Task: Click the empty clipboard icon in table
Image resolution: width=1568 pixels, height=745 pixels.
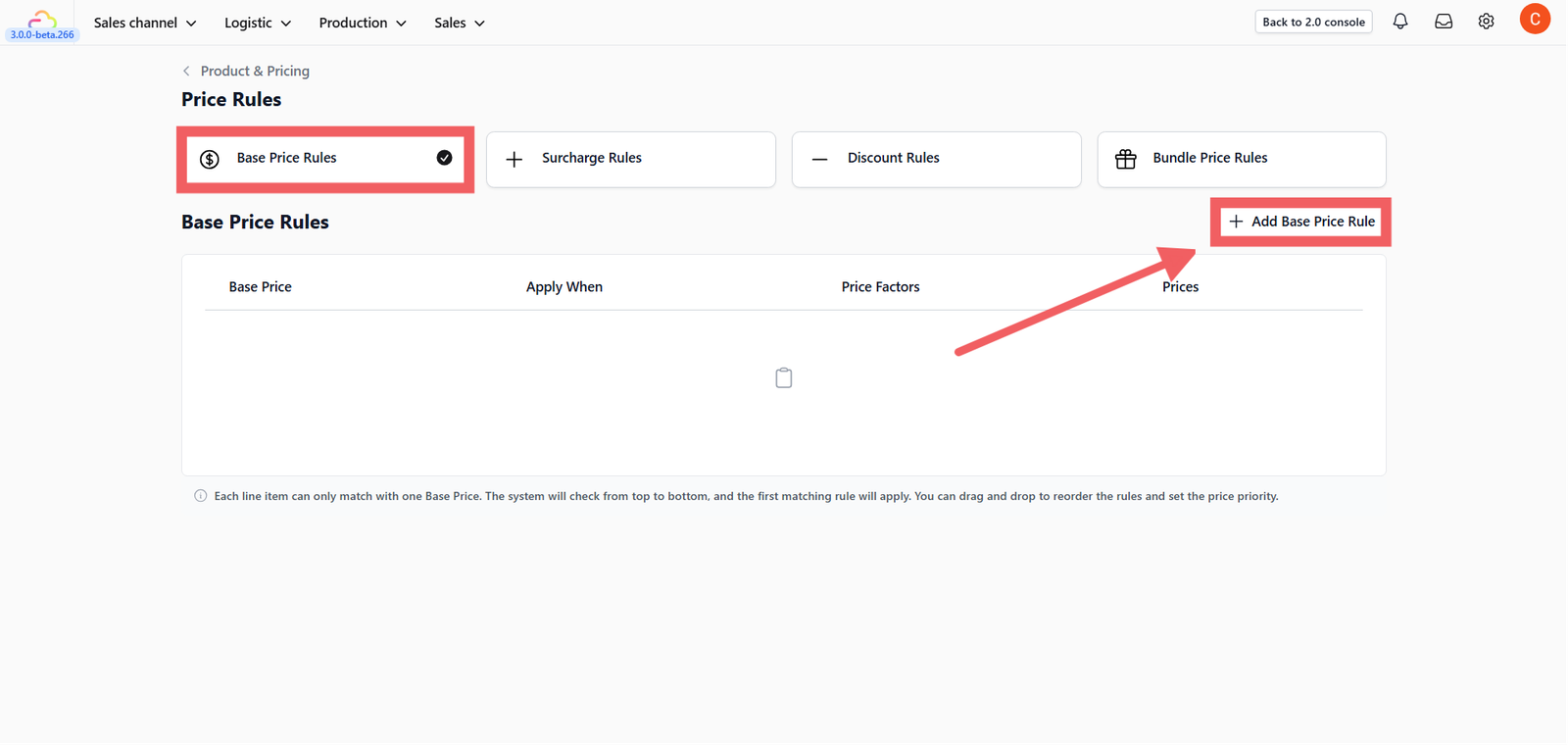Action: coord(784,377)
